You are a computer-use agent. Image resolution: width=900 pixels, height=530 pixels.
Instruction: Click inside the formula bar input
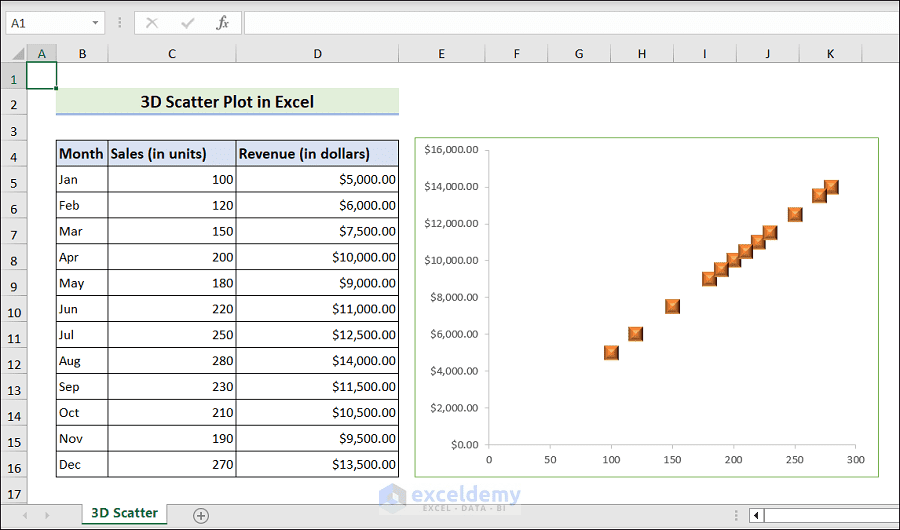click(x=571, y=23)
